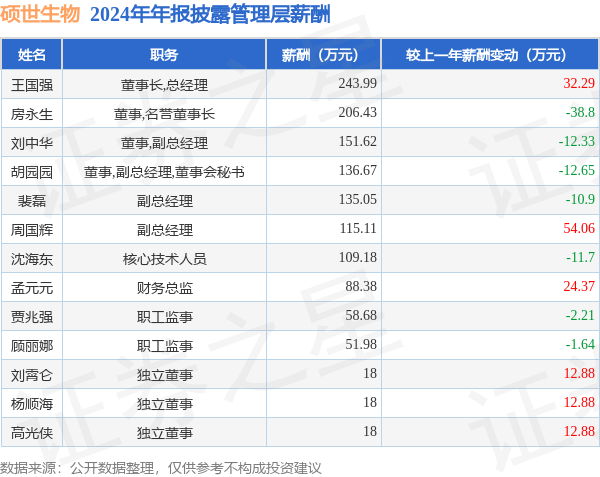The image size is (600, 477).
Task: Select the name cell 贾兆强
Action: click(32, 317)
